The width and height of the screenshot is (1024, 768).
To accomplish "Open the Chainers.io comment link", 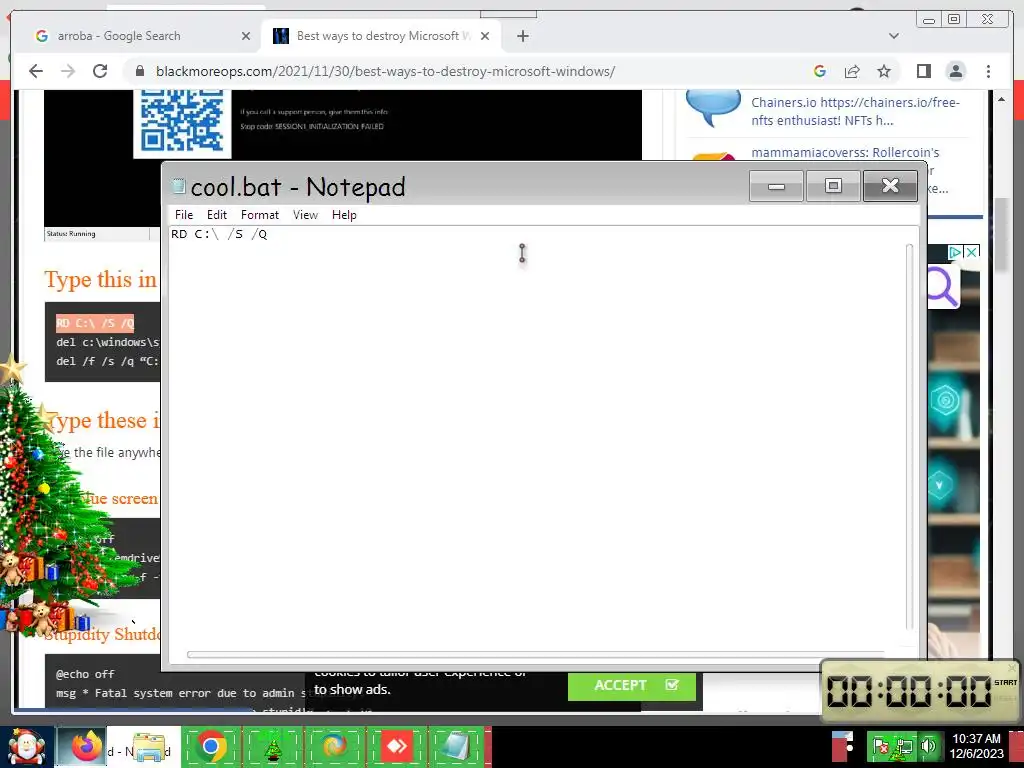I will click(855, 111).
